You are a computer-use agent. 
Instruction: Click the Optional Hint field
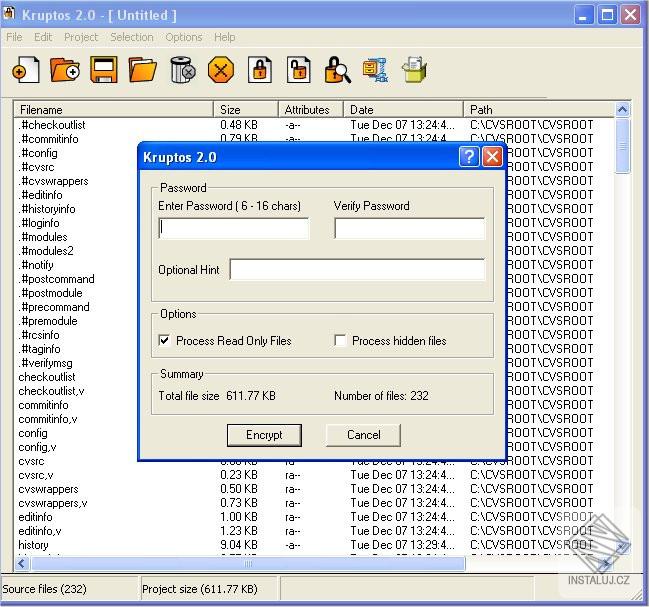[x=357, y=269]
